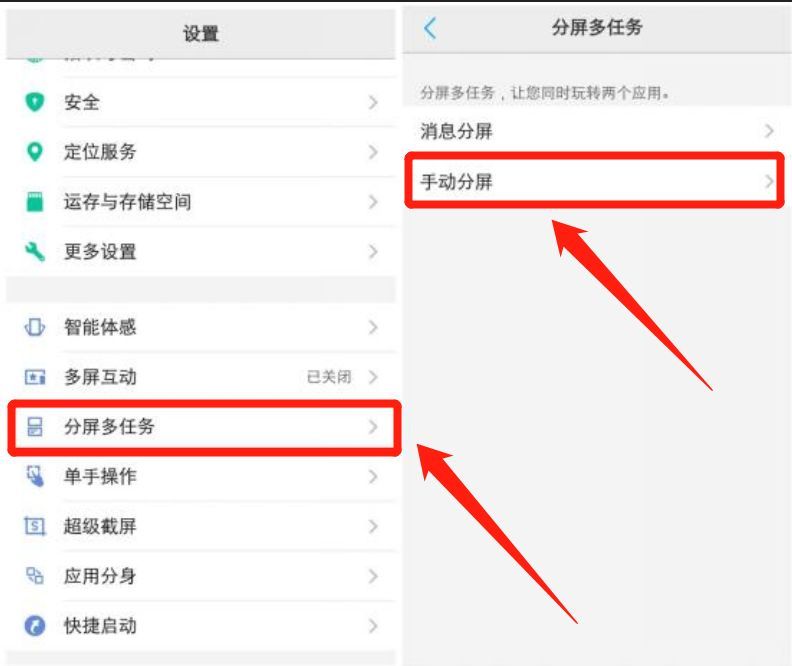Viewport: 792px width, 666px height.
Task: Expand the chevron on the 消息分屏 row
Action: click(x=769, y=131)
